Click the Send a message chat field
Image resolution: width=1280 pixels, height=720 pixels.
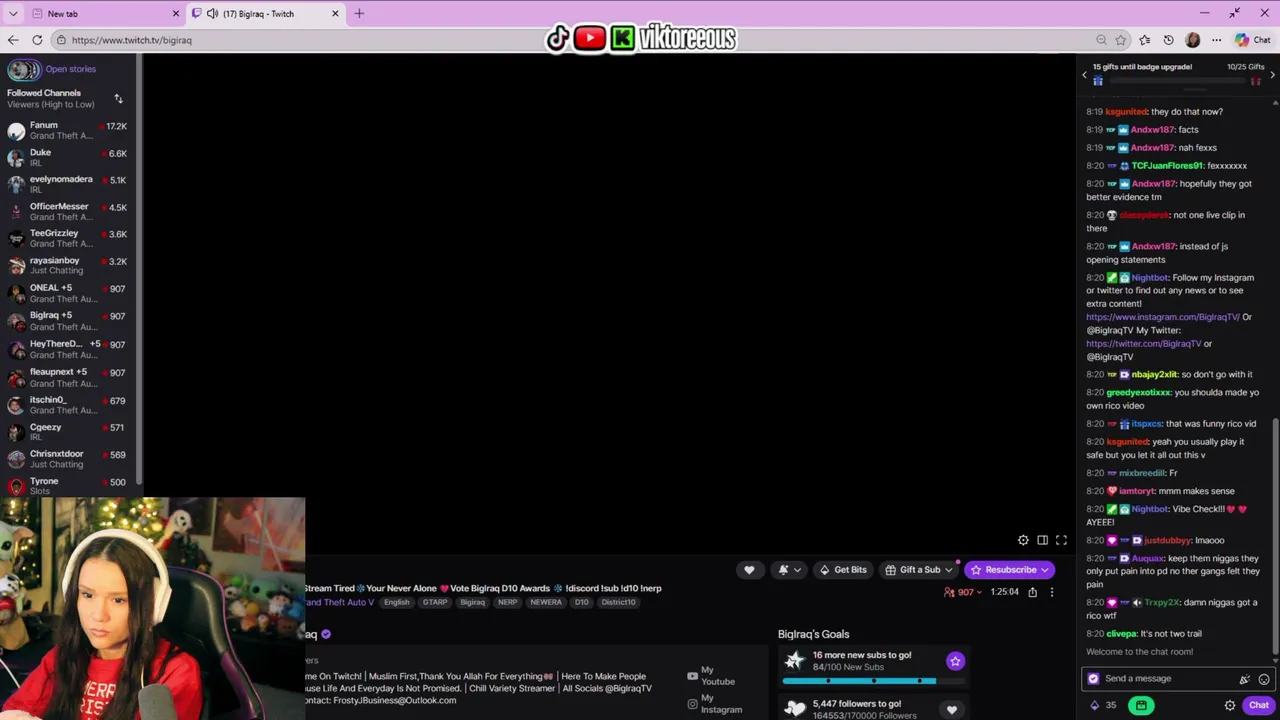1177,678
